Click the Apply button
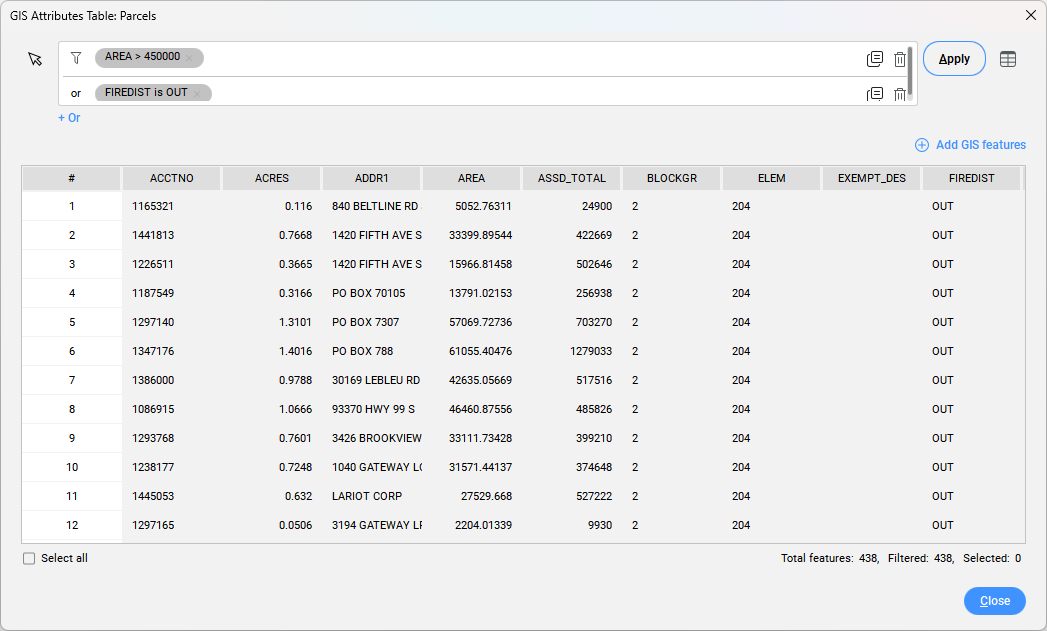This screenshot has height=631, width=1047. coord(954,59)
